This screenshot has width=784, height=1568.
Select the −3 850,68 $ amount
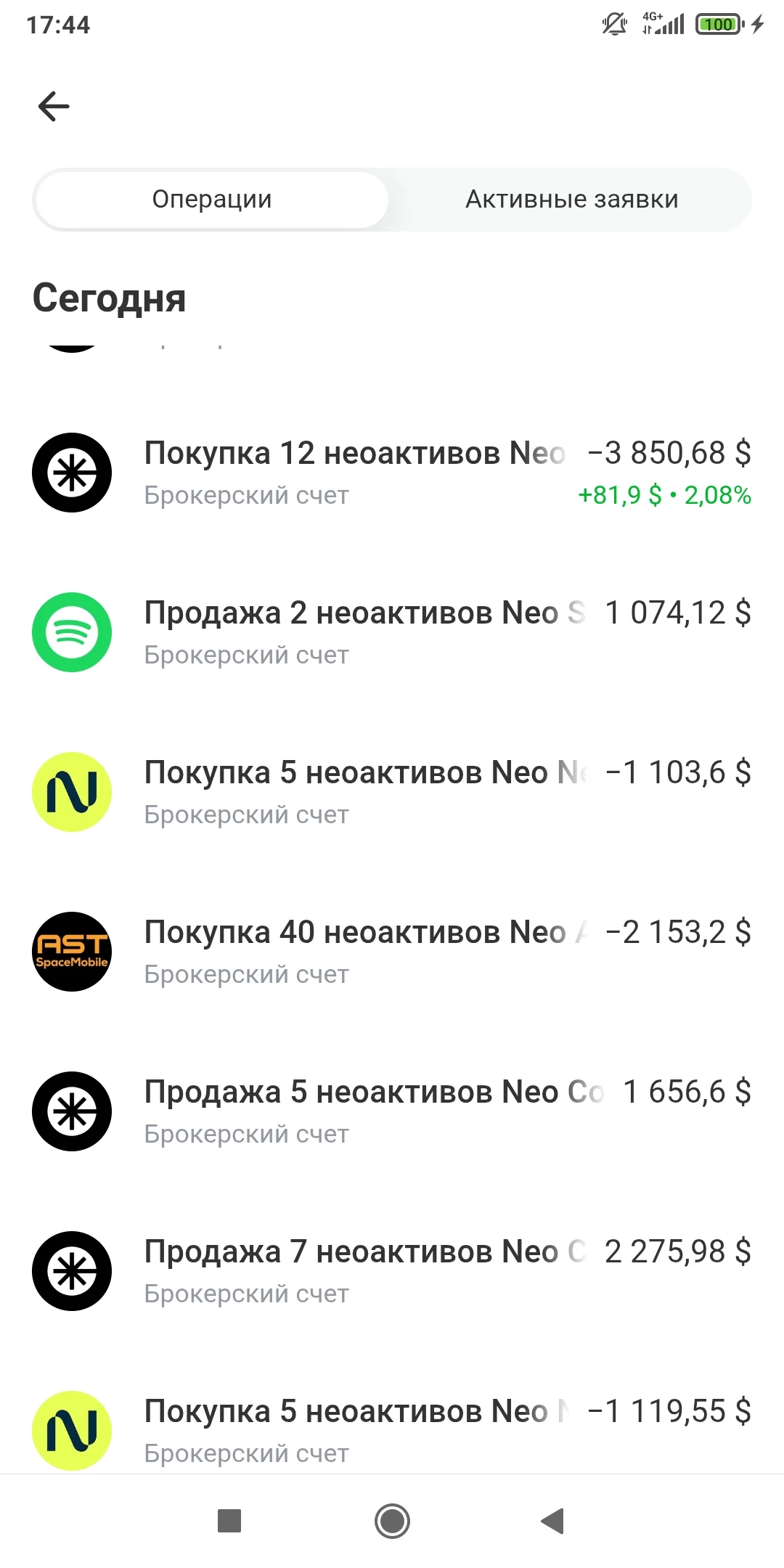pyautogui.click(x=669, y=453)
